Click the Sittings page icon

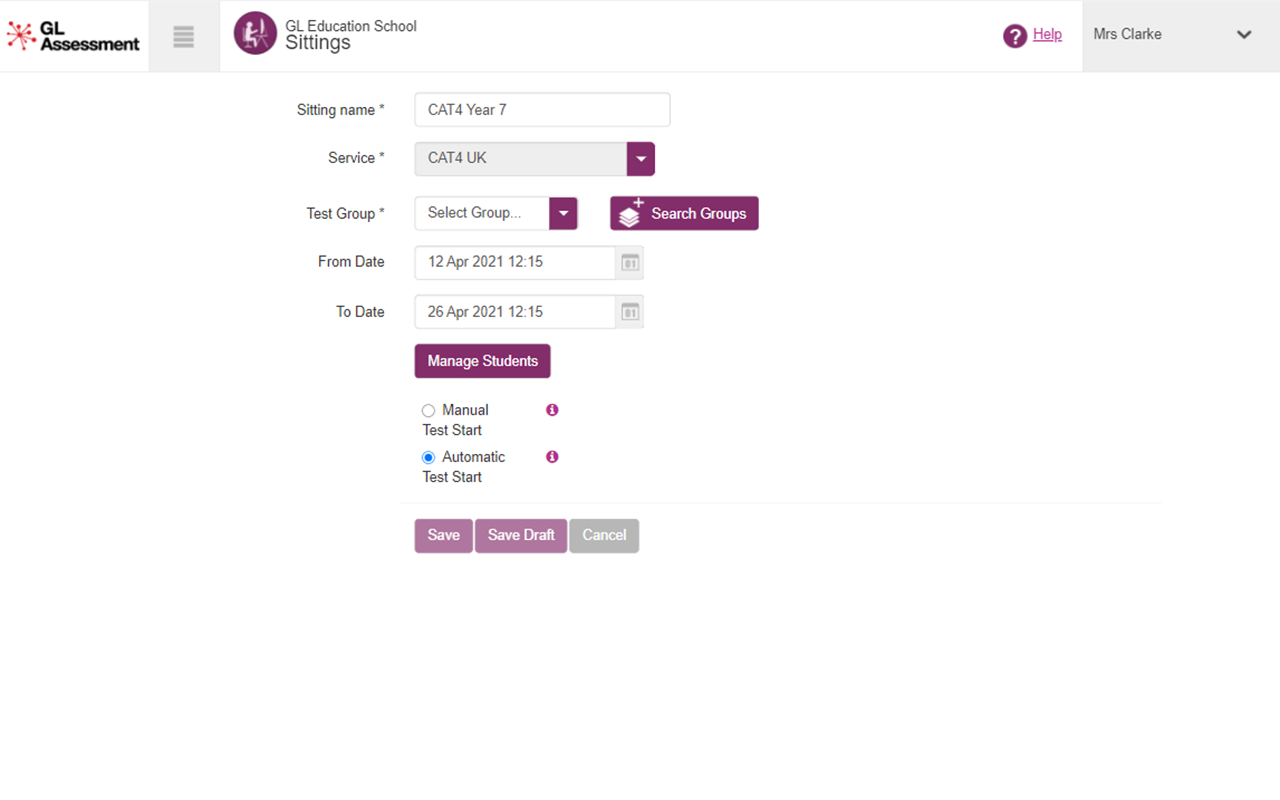coord(255,34)
